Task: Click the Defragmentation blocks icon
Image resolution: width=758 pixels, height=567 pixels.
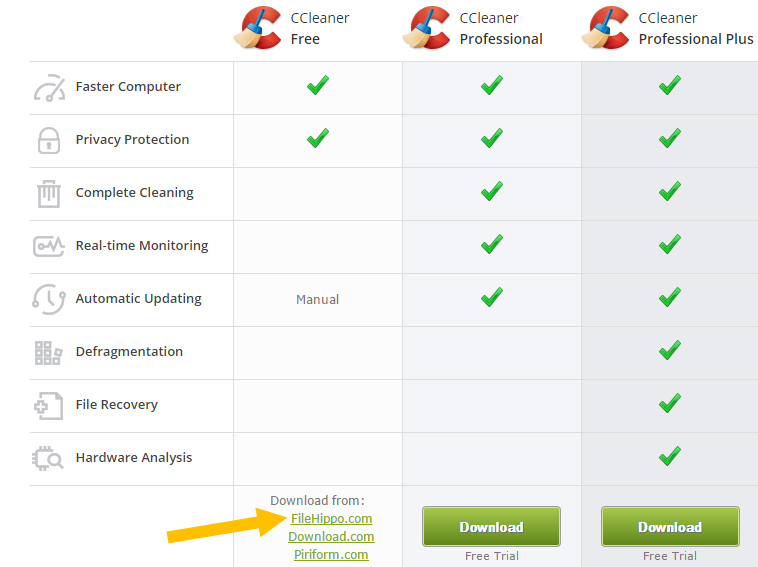Action: 48,352
